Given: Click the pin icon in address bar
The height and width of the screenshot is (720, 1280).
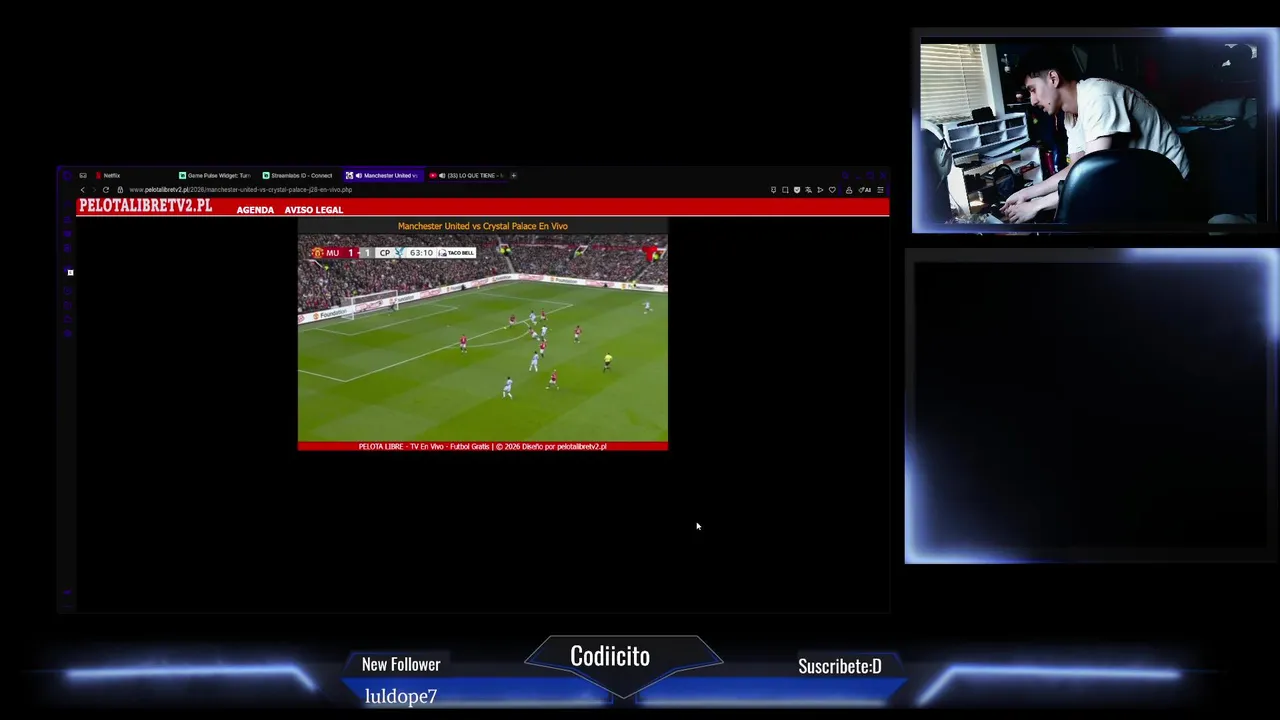Looking at the screenshot, I should point(773,190).
